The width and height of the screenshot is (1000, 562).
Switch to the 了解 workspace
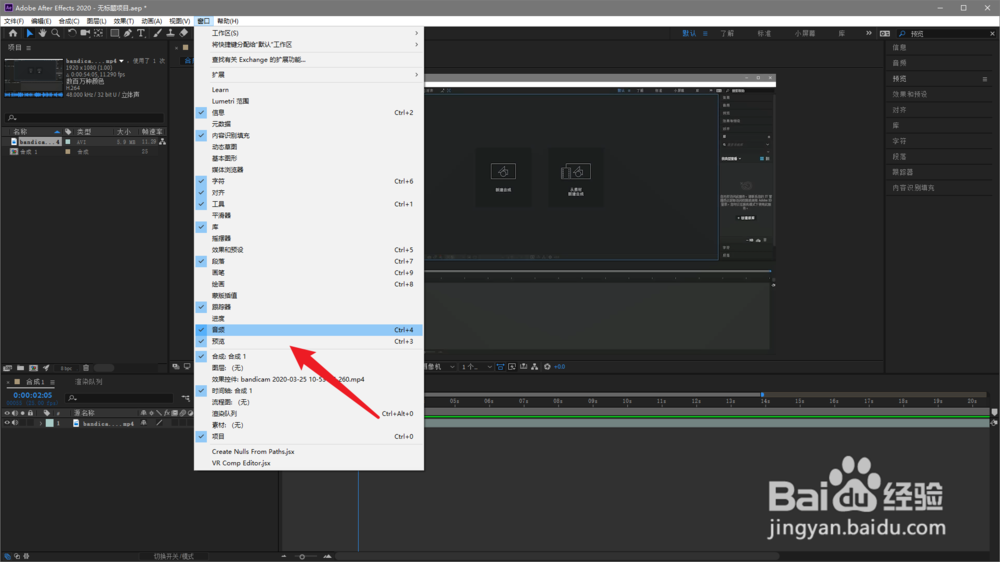[727, 33]
